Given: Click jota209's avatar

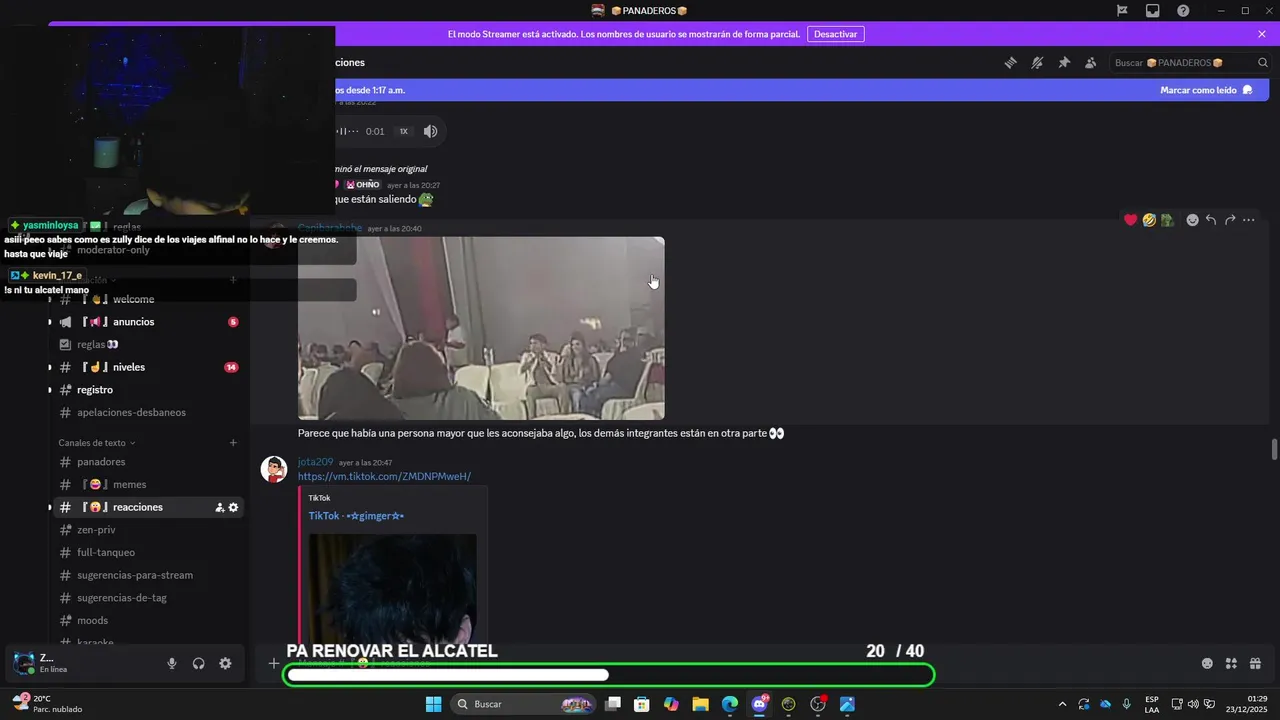Looking at the screenshot, I should tap(274, 469).
